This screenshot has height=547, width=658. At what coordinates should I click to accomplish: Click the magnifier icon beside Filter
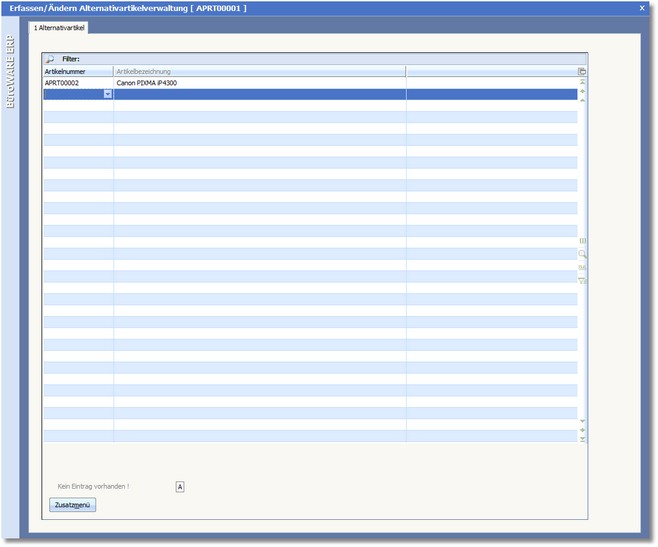(50, 59)
